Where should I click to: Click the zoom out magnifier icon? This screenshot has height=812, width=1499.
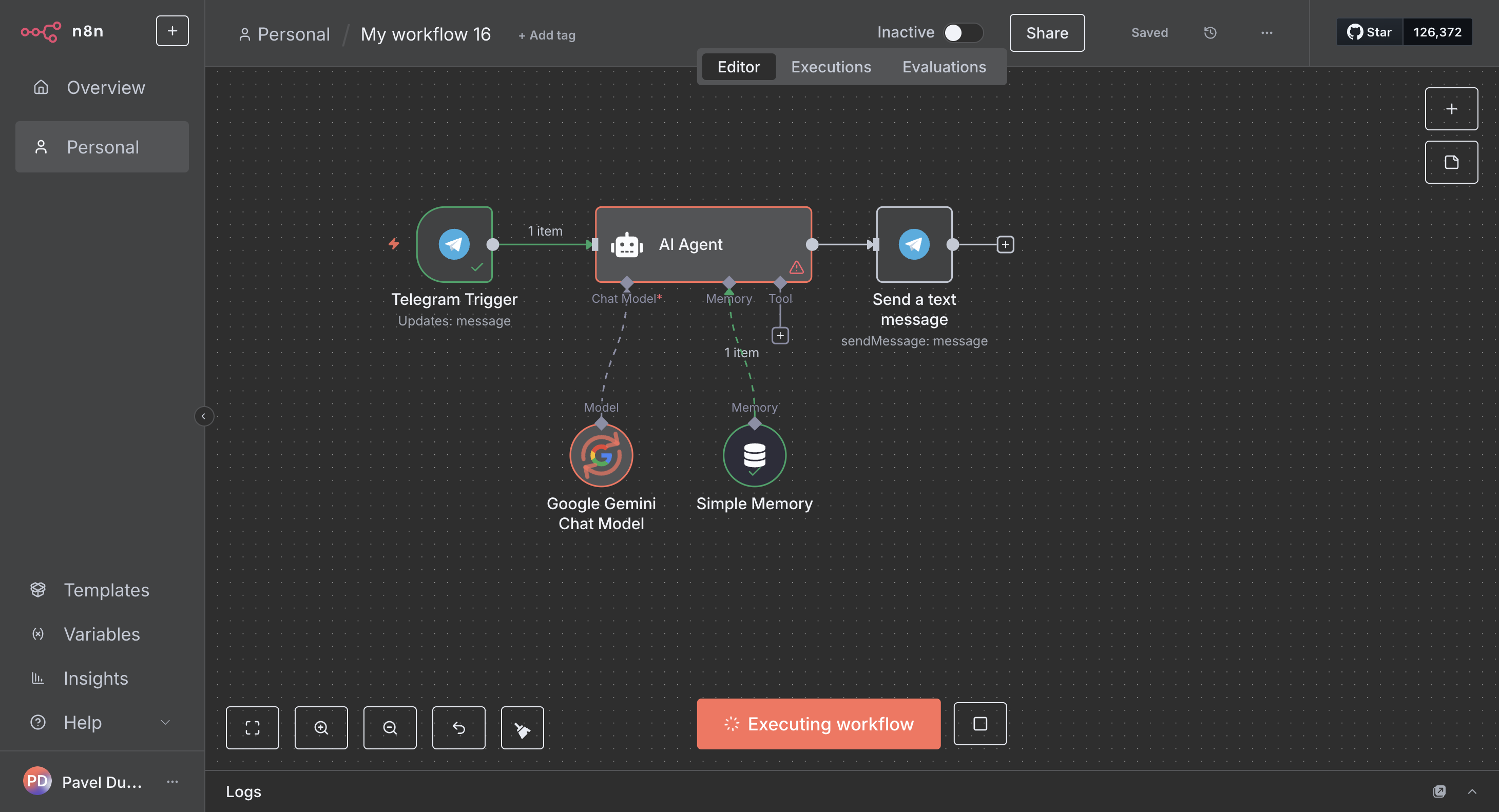pyautogui.click(x=389, y=727)
